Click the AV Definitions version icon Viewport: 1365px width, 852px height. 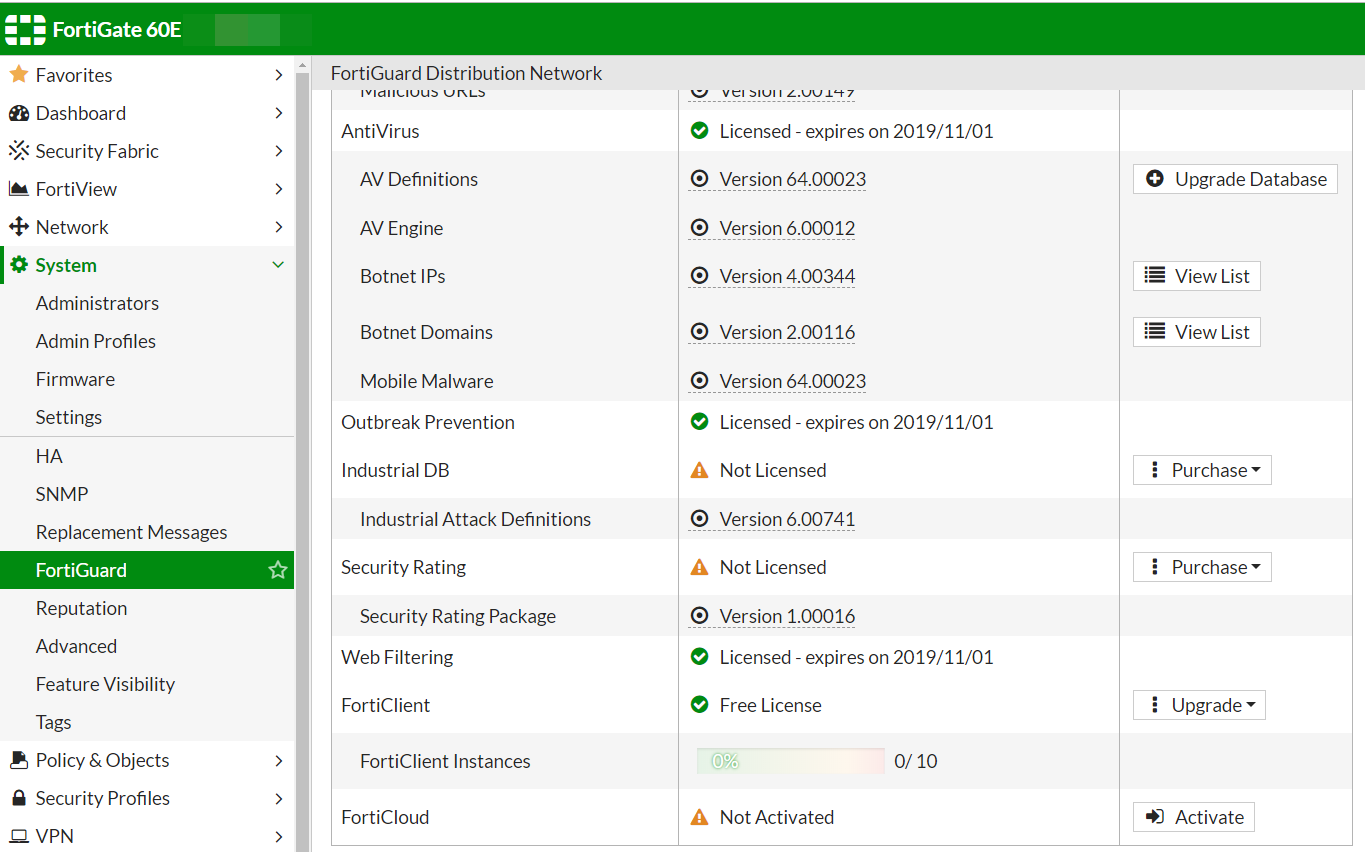[700, 179]
